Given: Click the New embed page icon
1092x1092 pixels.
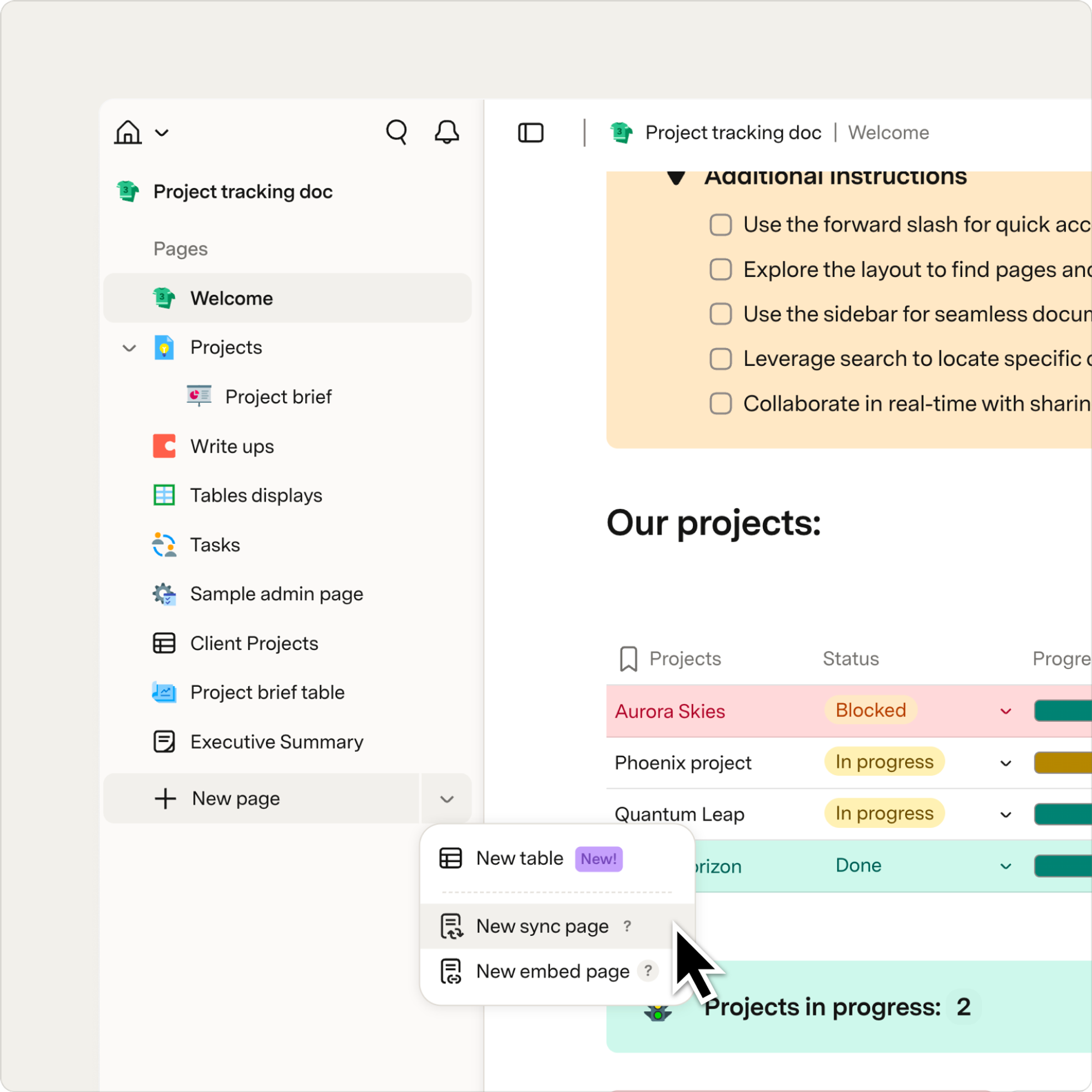Looking at the screenshot, I should pyautogui.click(x=451, y=972).
